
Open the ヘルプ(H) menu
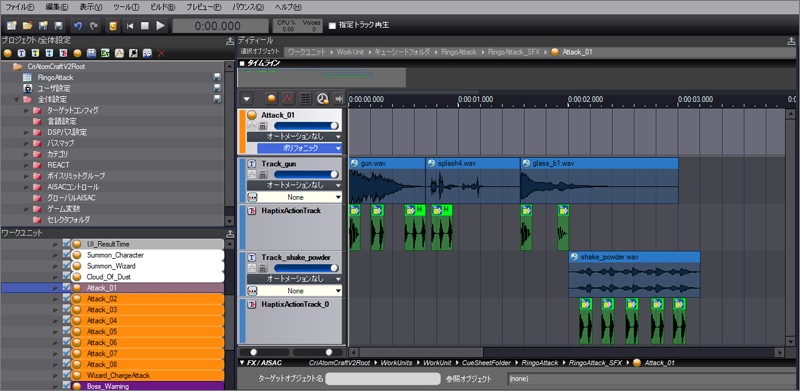tap(288, 7)
